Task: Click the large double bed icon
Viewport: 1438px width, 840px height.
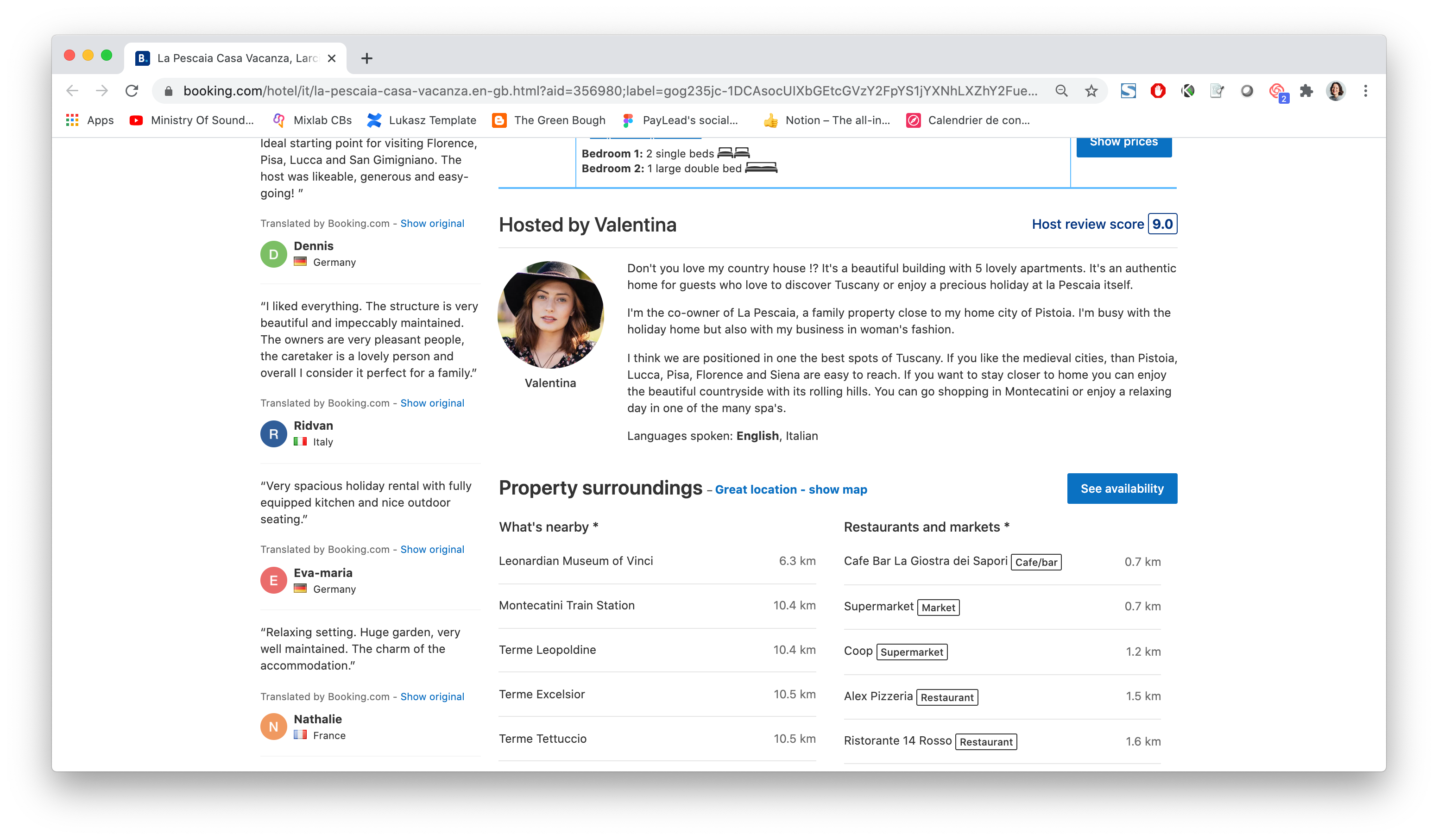Action: [x=761, y=168]
